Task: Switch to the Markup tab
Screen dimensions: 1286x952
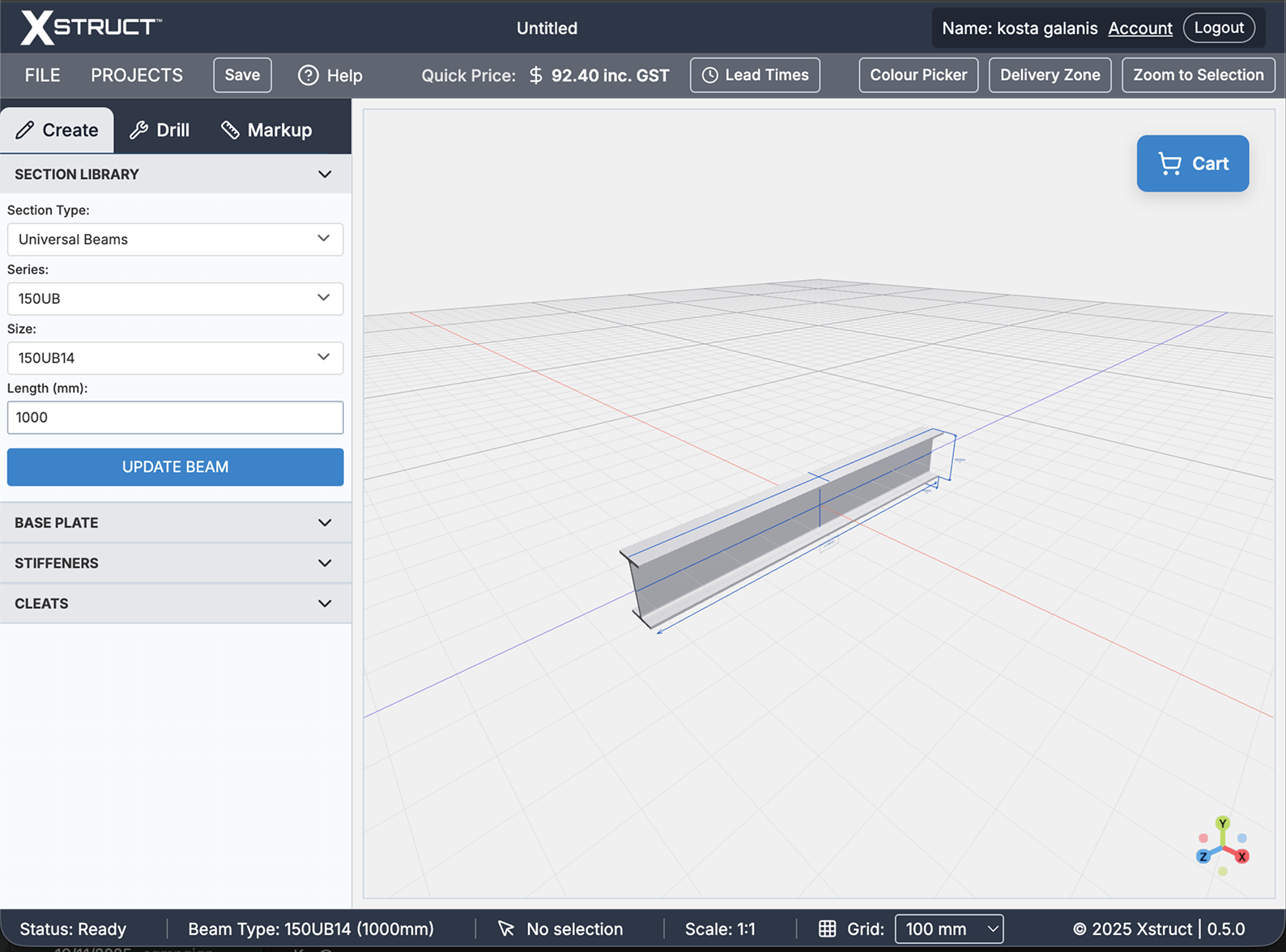Action: pyautogui.click(x=266, y=130)
